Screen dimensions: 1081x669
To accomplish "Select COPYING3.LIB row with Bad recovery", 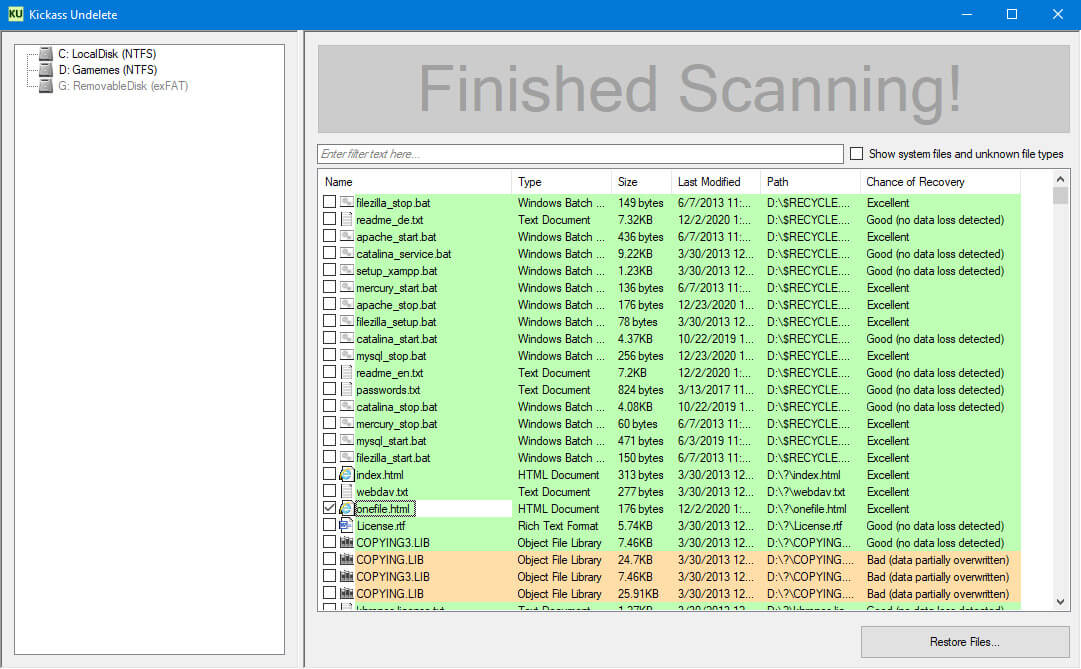I will [x=669, y=577].
